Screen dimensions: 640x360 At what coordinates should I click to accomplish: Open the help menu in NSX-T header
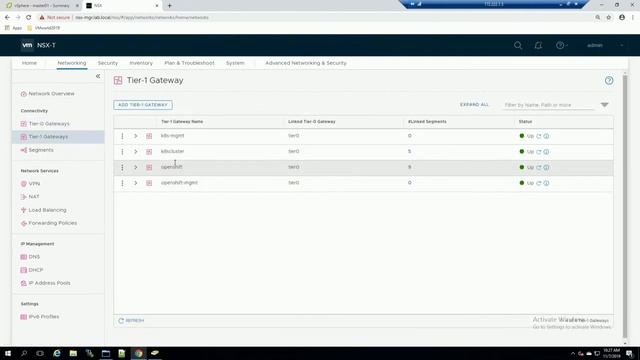[x=562, y=45]
